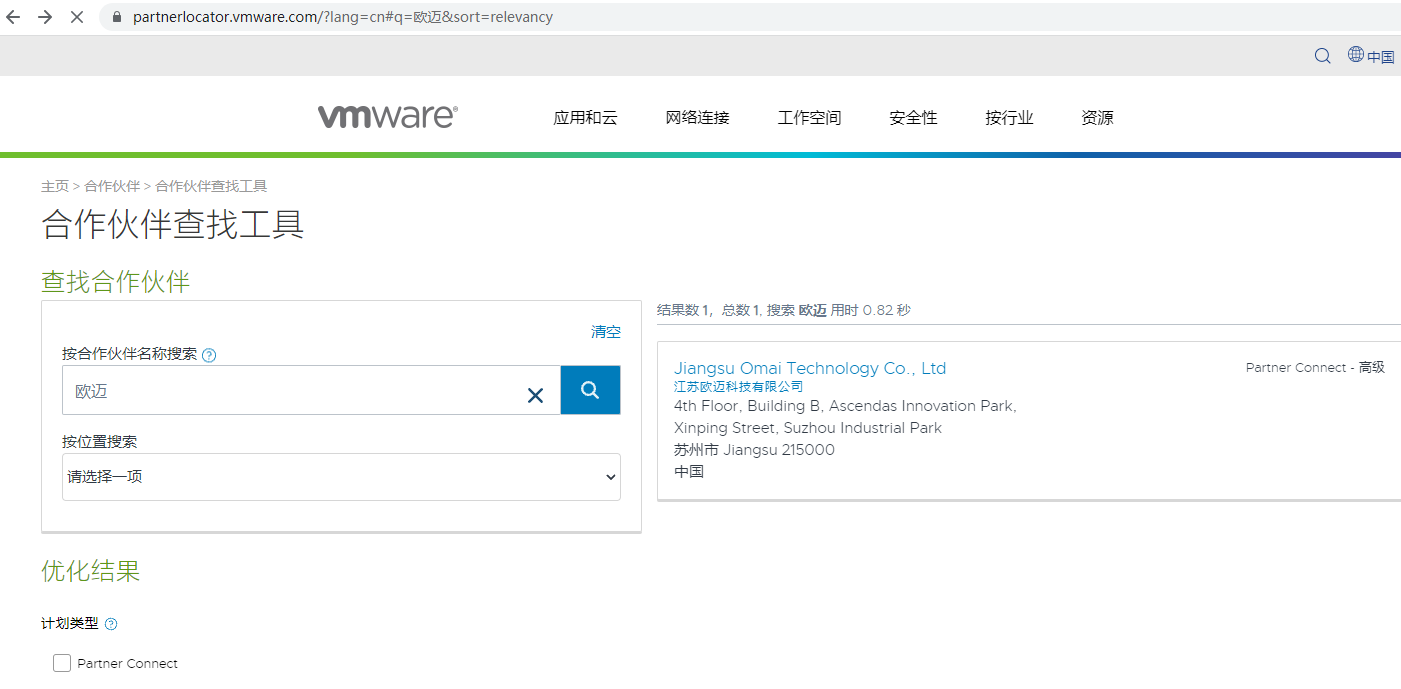The image size is (1401, 689).
Task: Submit the search with the blue magnifier button
Action: coord(590,390)
